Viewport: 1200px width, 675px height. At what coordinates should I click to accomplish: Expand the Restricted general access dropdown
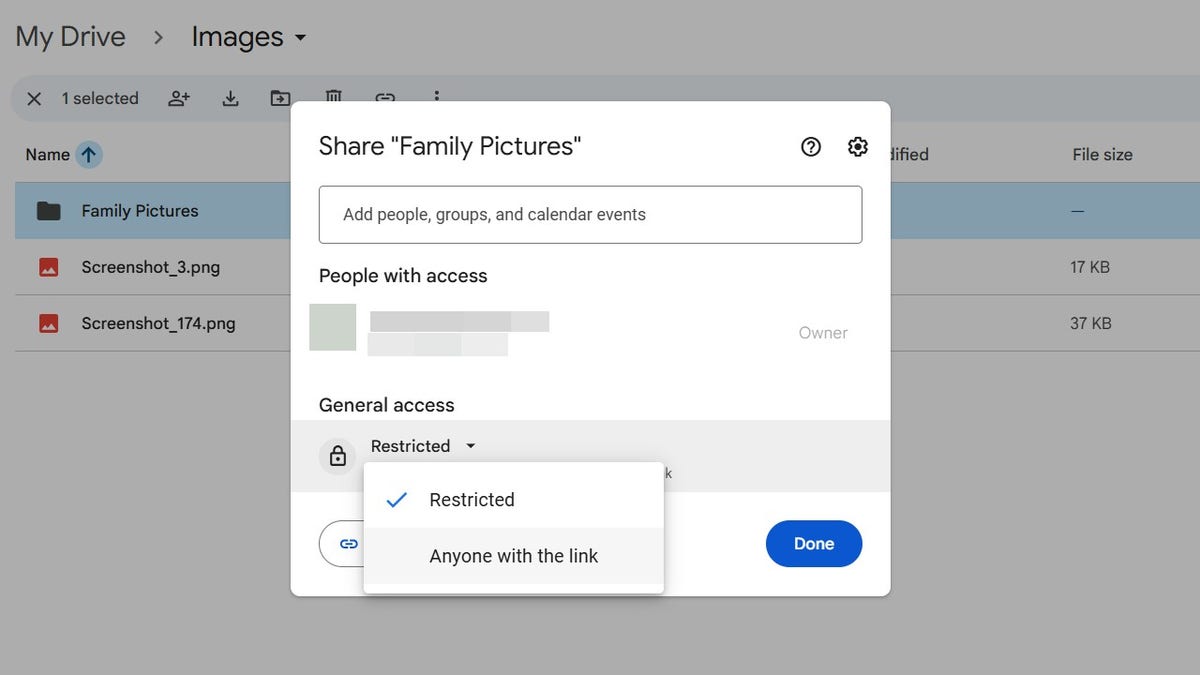click(423, 445)
